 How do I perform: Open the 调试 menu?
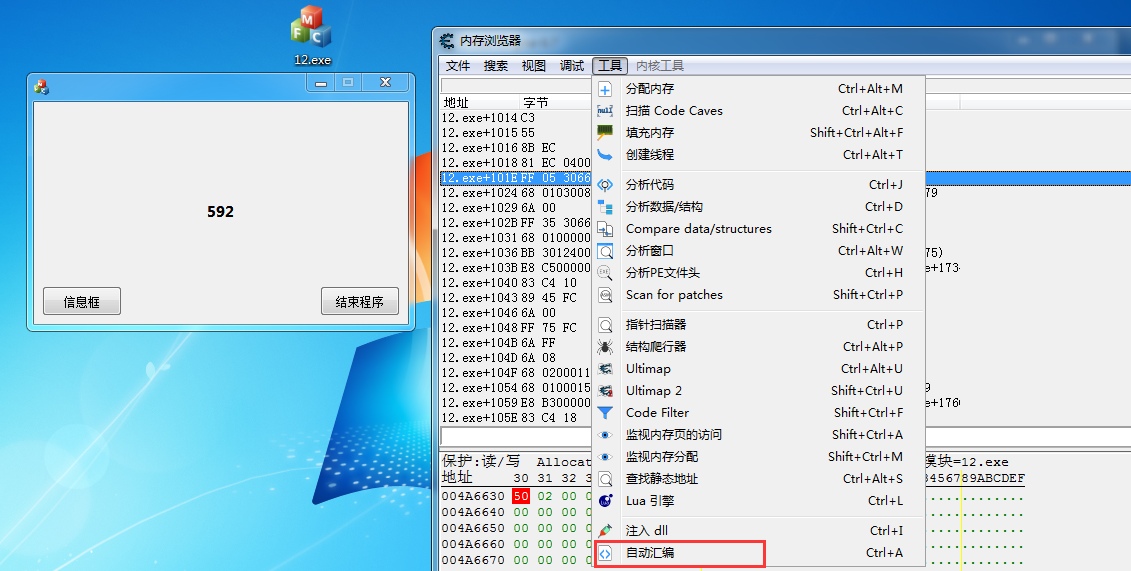pyautogui.click(x=572, y=66)
